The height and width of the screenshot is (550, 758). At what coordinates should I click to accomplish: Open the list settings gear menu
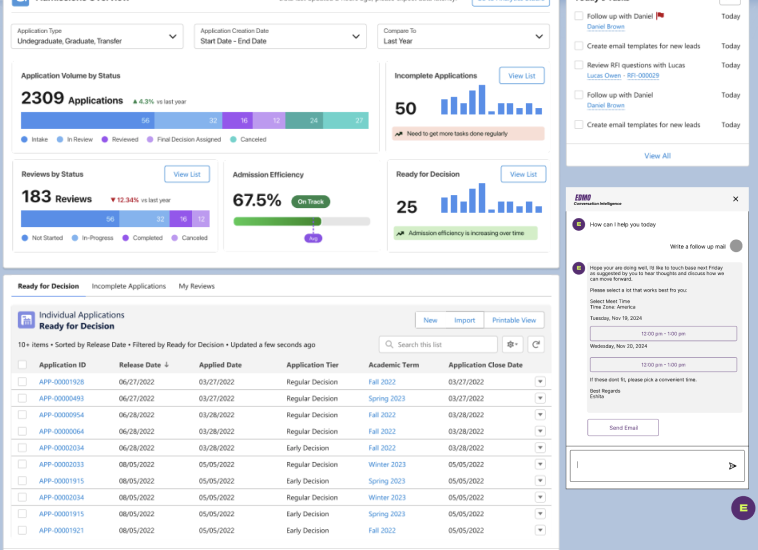[512, 344]
